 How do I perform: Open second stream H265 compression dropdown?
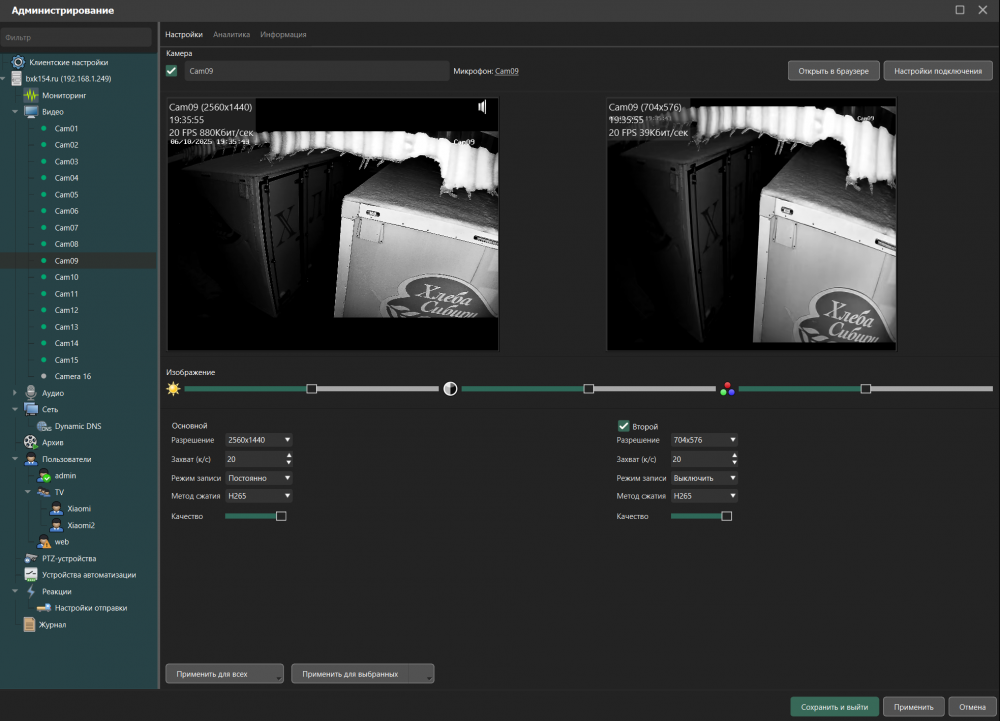point(704,496)
